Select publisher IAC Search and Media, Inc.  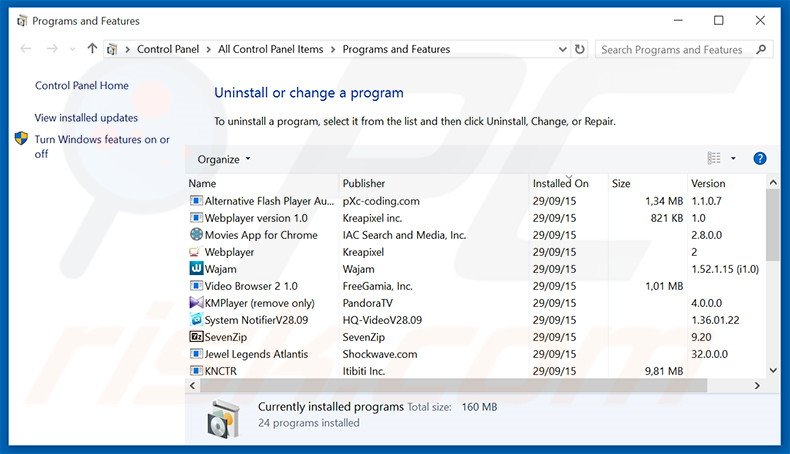404,235
